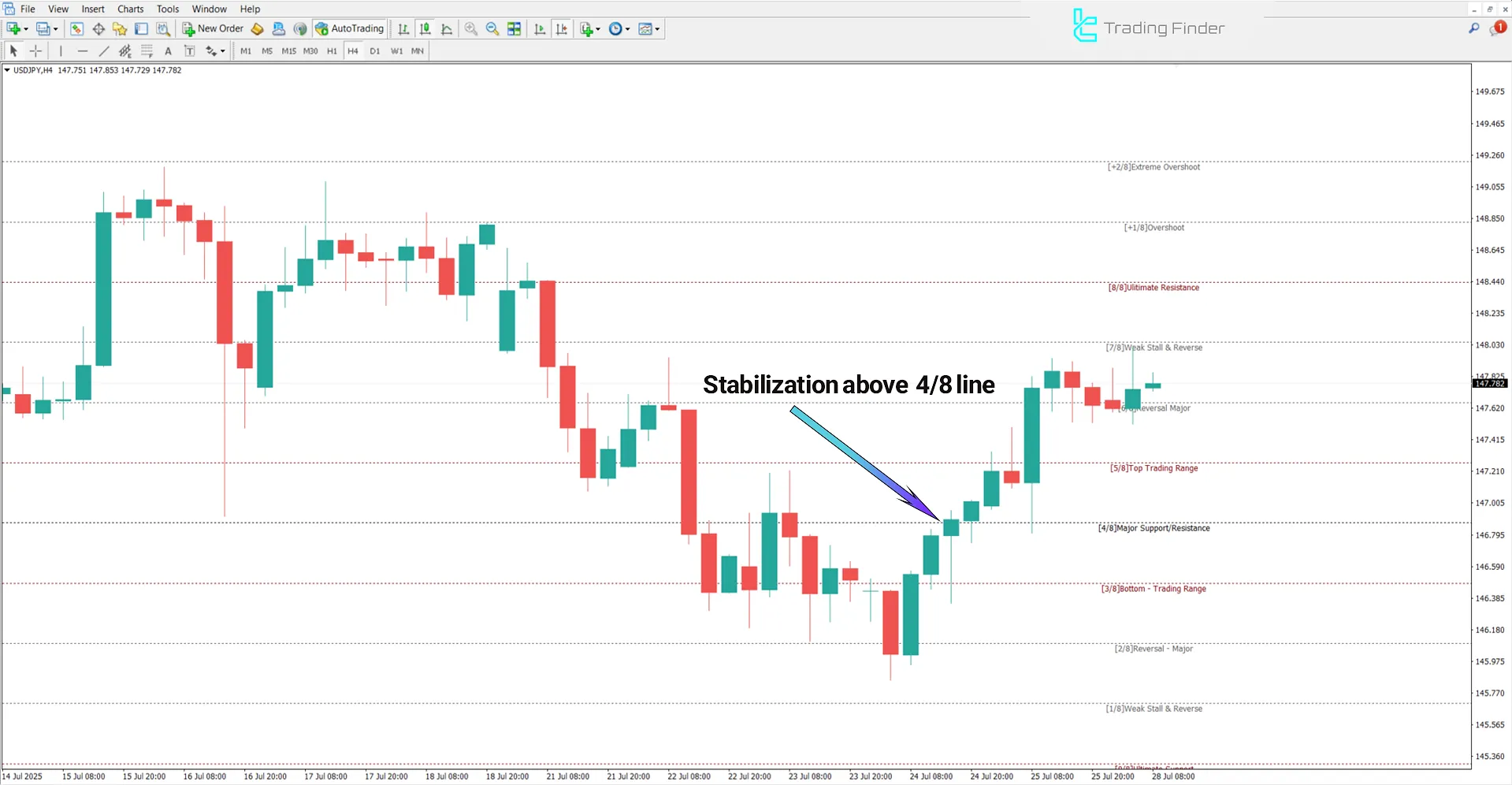Select the text annotation tool
The image size is (1512, 785).
click(x=168, y=50)
